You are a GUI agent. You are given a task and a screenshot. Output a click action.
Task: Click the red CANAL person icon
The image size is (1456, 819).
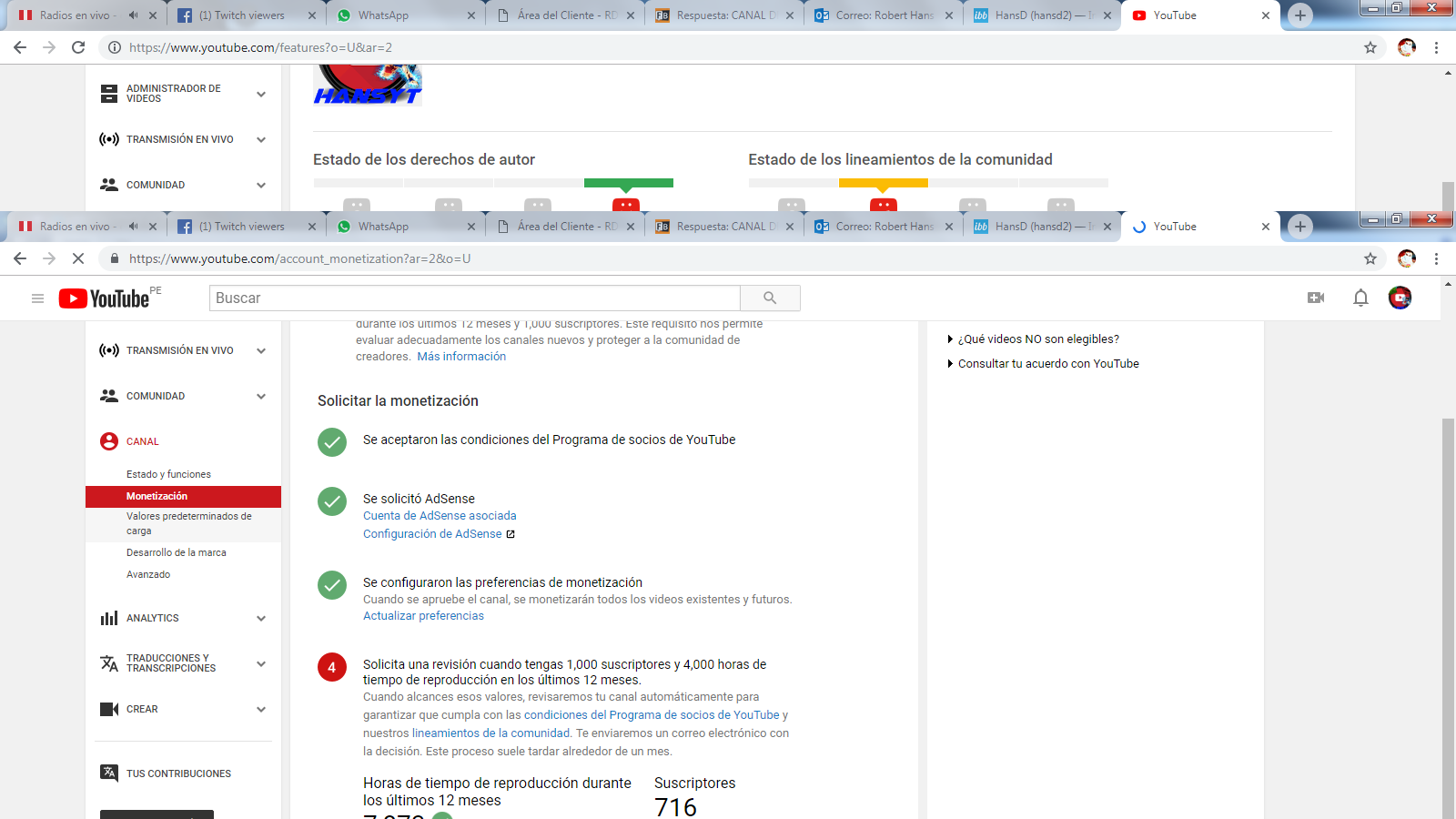(x=109, y=441)
